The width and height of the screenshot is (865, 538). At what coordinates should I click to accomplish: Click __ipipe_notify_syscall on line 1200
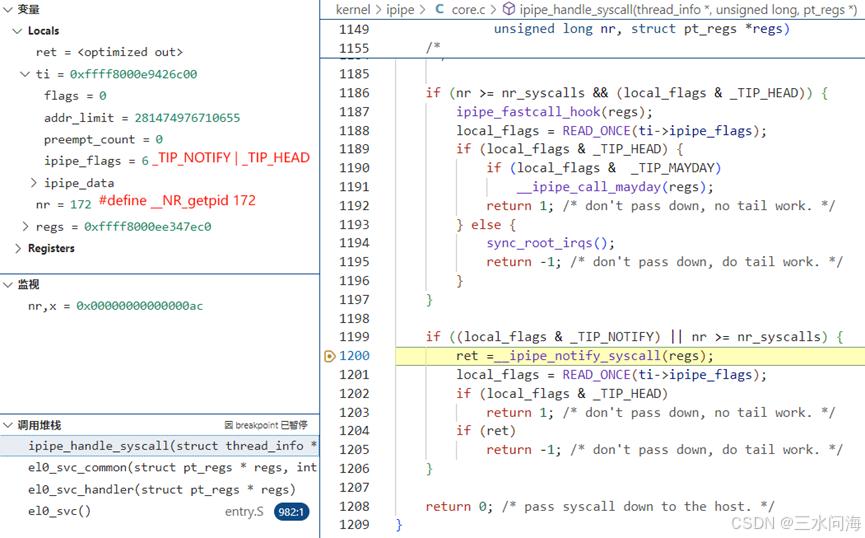pos(577,356)
